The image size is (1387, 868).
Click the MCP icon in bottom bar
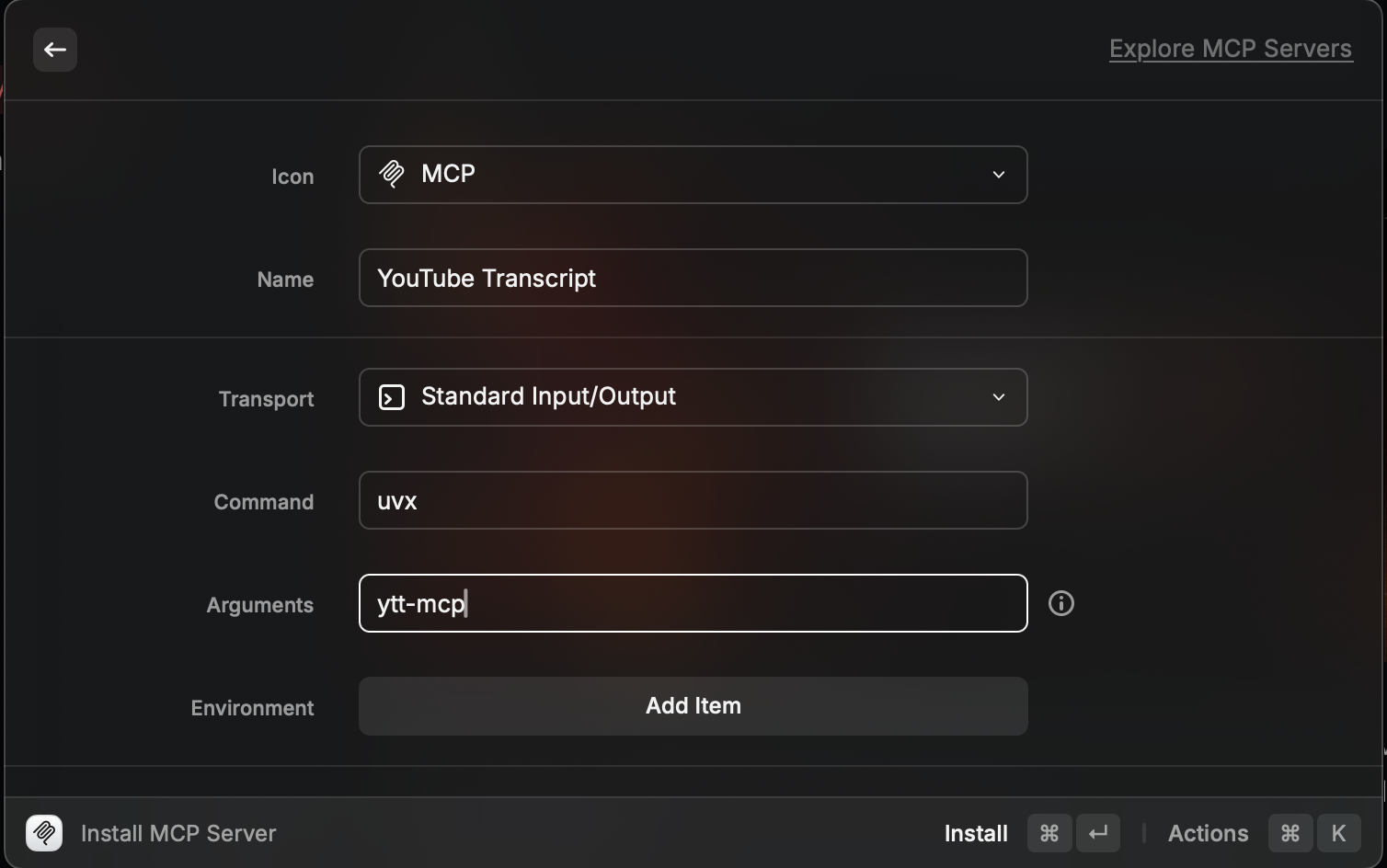44,833
